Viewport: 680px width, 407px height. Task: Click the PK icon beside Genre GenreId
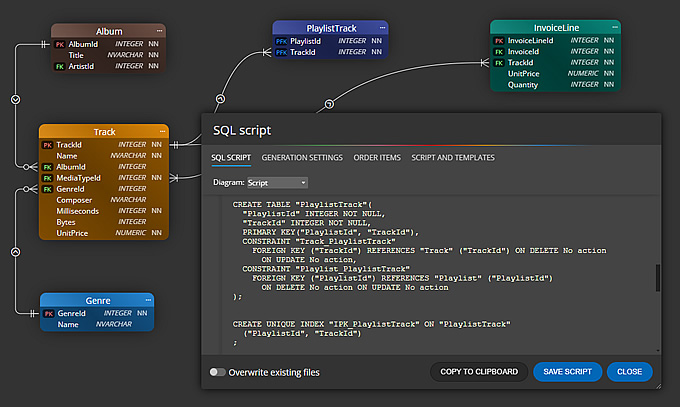(x=49, y=314)
